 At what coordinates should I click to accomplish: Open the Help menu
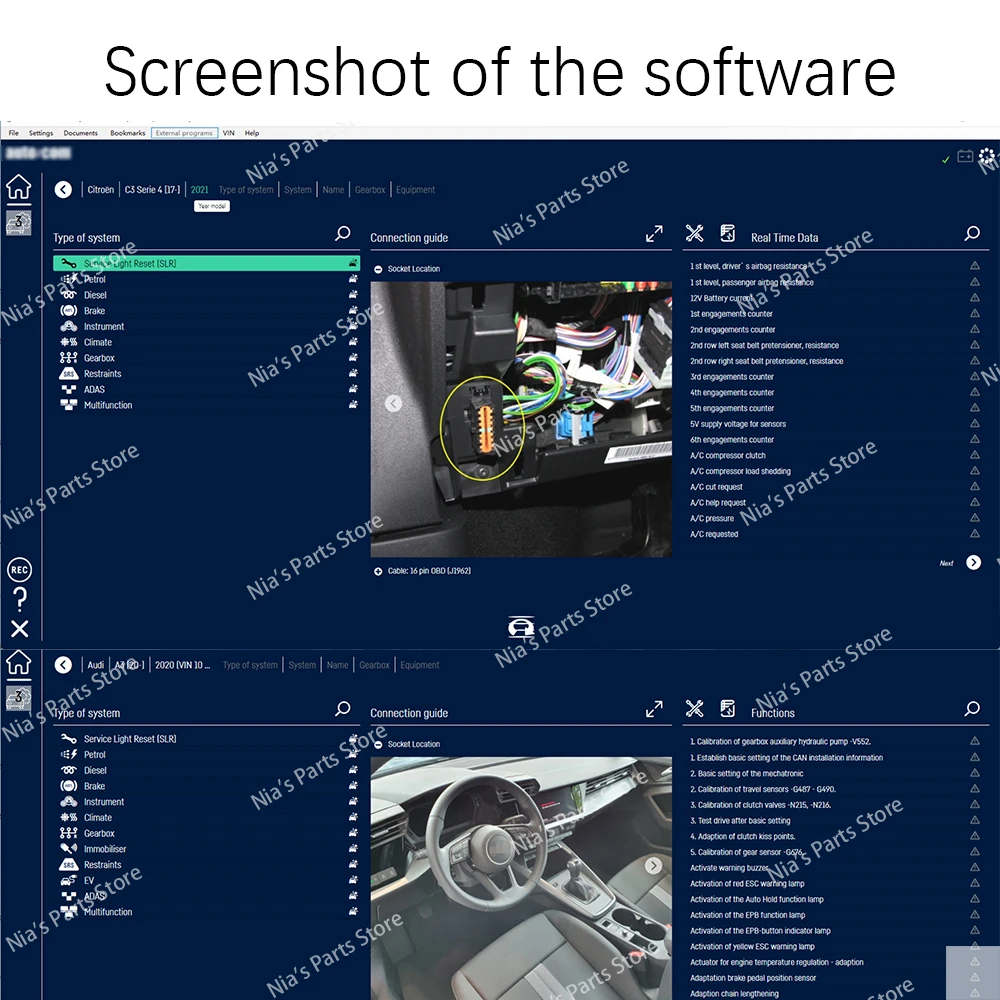tap(252, 133)
